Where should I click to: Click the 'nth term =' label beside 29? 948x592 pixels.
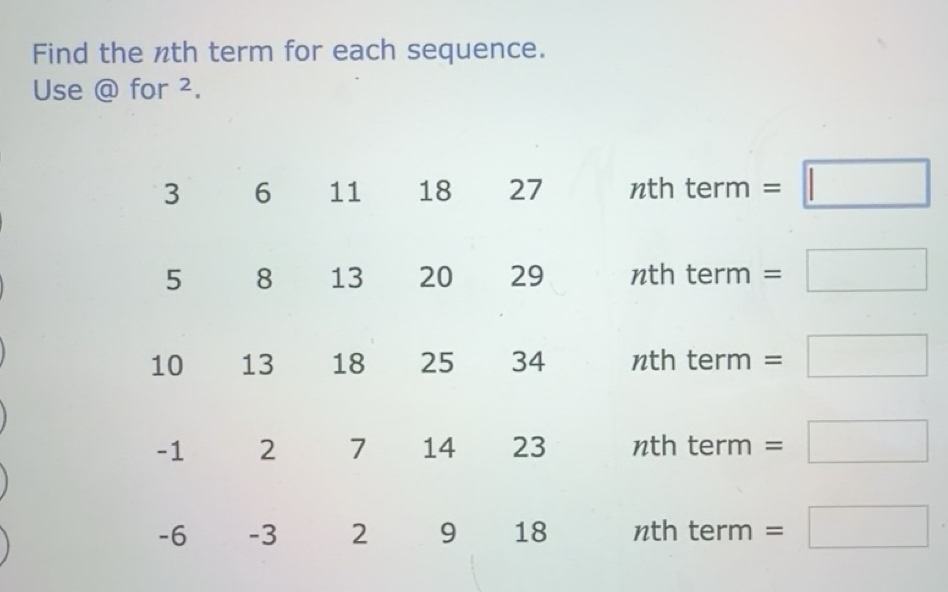[x=704, y=274]
